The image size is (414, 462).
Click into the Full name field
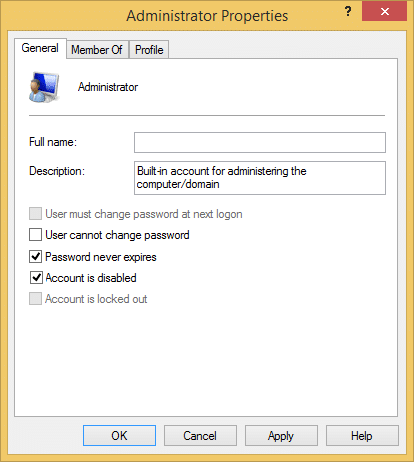click(x=260, y=143)
